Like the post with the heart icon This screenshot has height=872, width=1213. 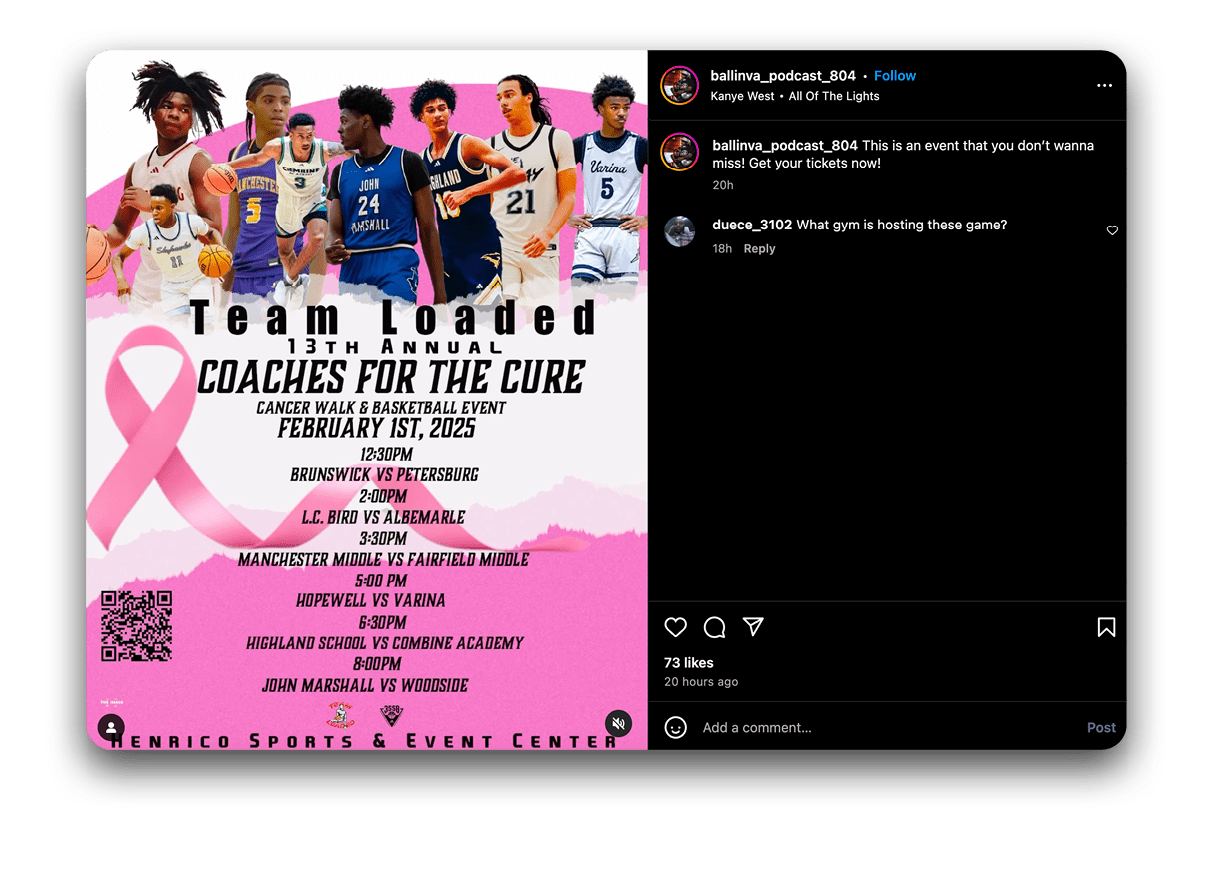tap(676, 627)
